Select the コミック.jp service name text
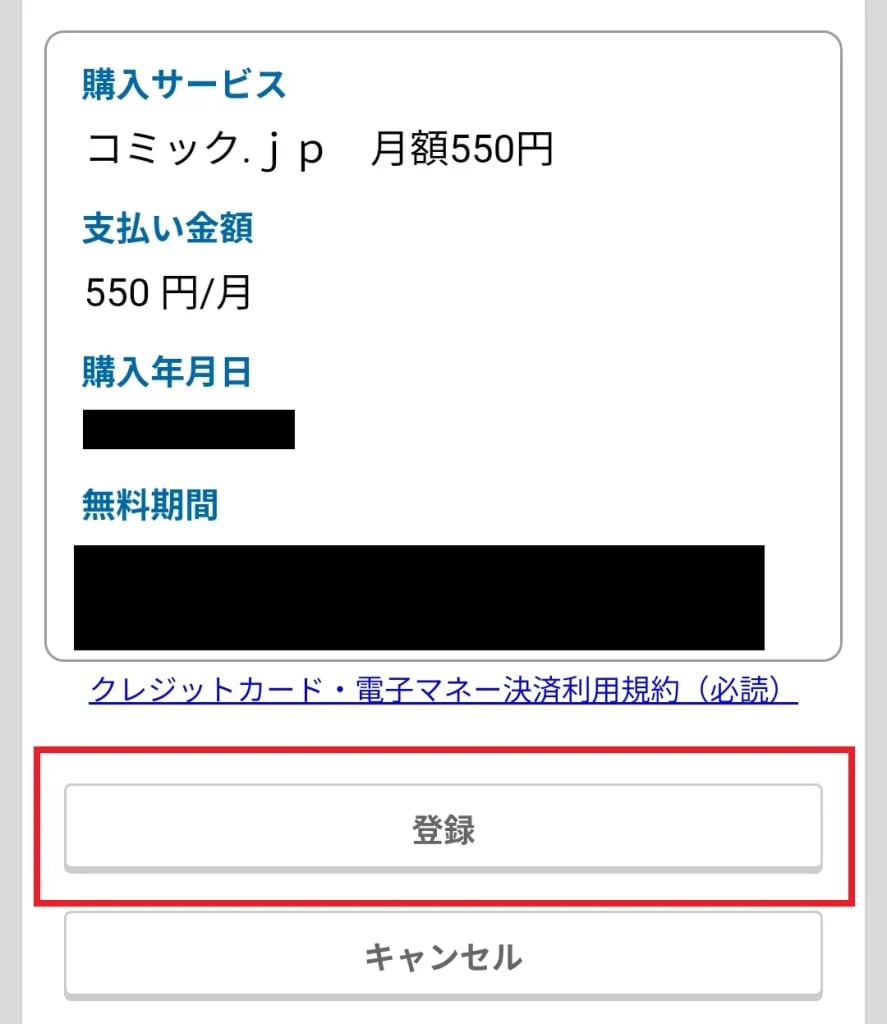 (205, 149)
